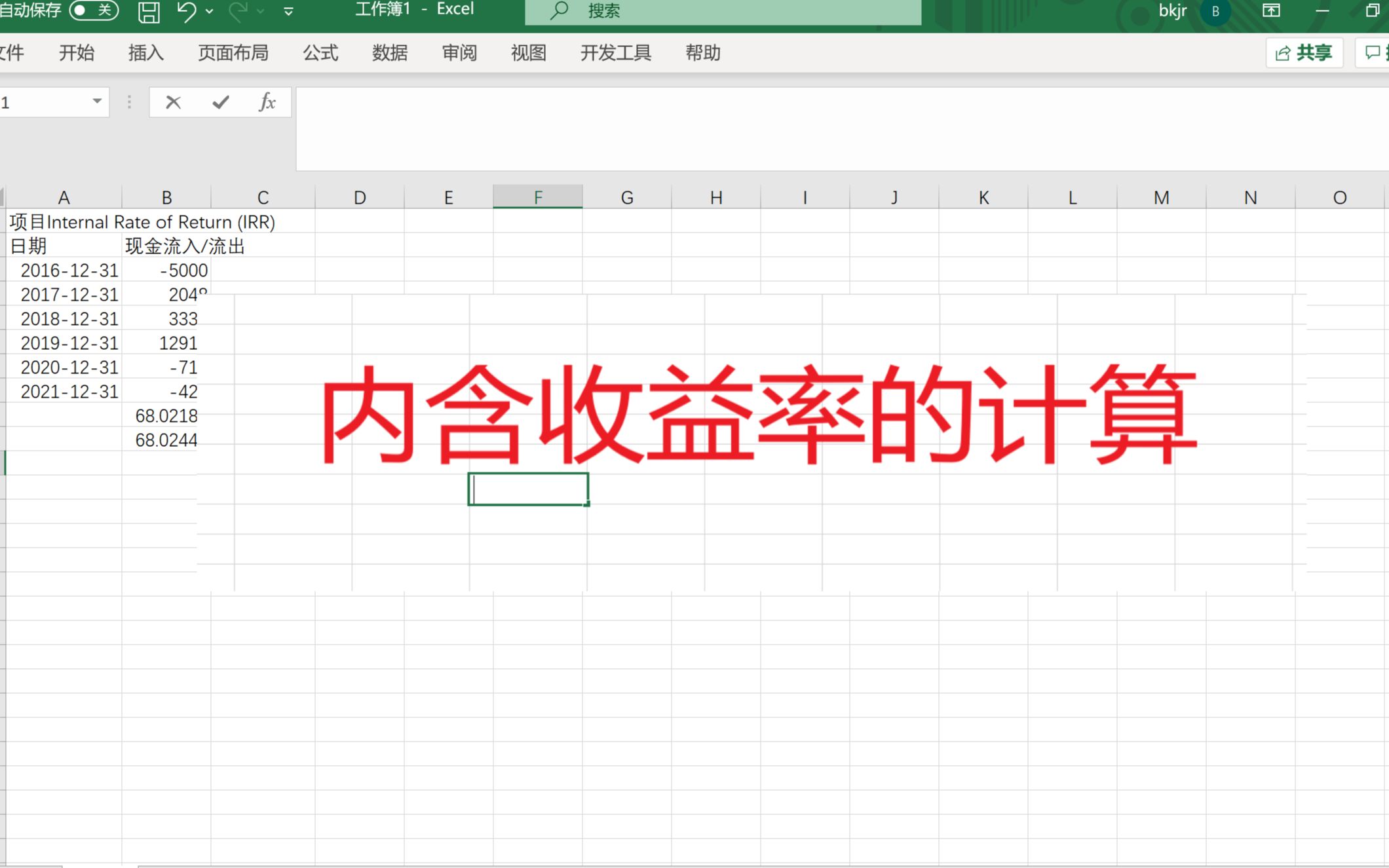Open the 开始 ribbon tab

coord(77,53)
